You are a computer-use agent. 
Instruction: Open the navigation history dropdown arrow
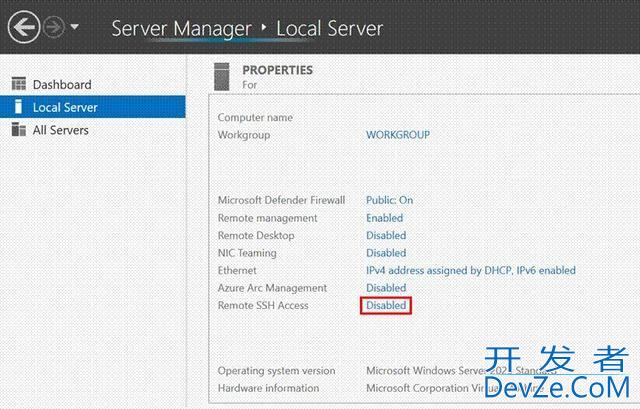pos(74,27)
